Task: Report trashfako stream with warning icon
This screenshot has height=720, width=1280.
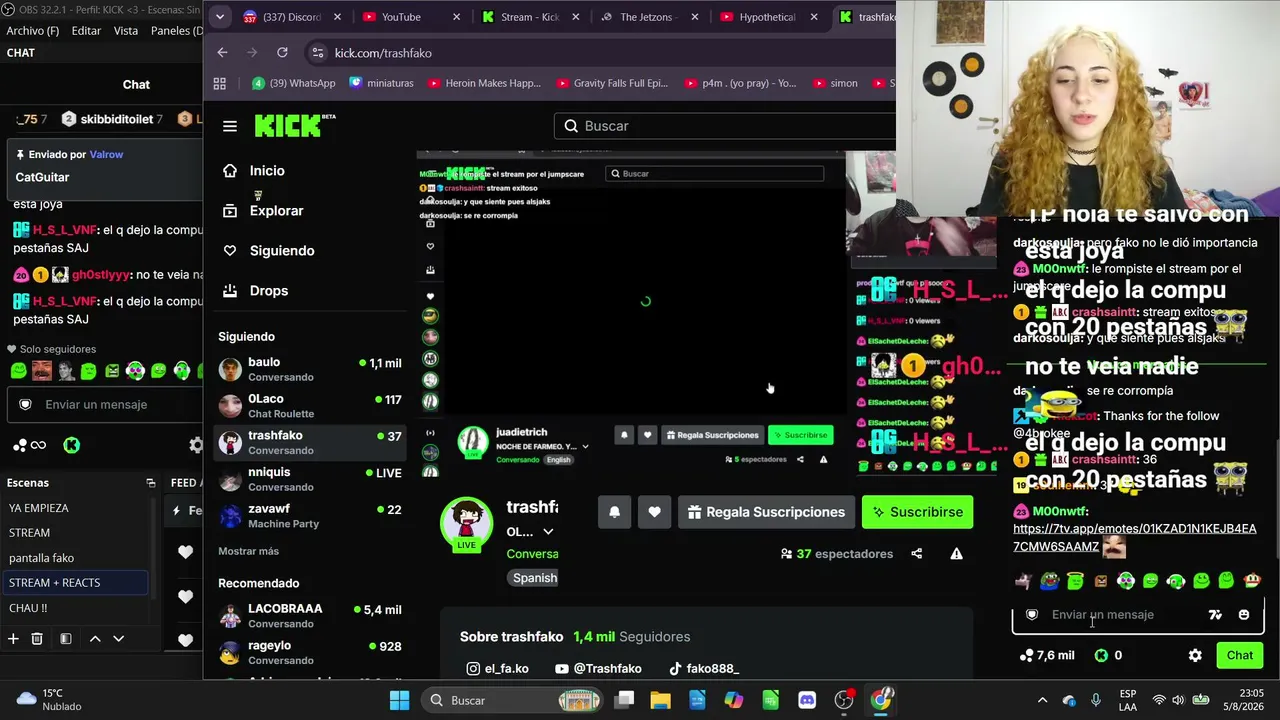Action: pyautogui.click(x=956, y=554)
